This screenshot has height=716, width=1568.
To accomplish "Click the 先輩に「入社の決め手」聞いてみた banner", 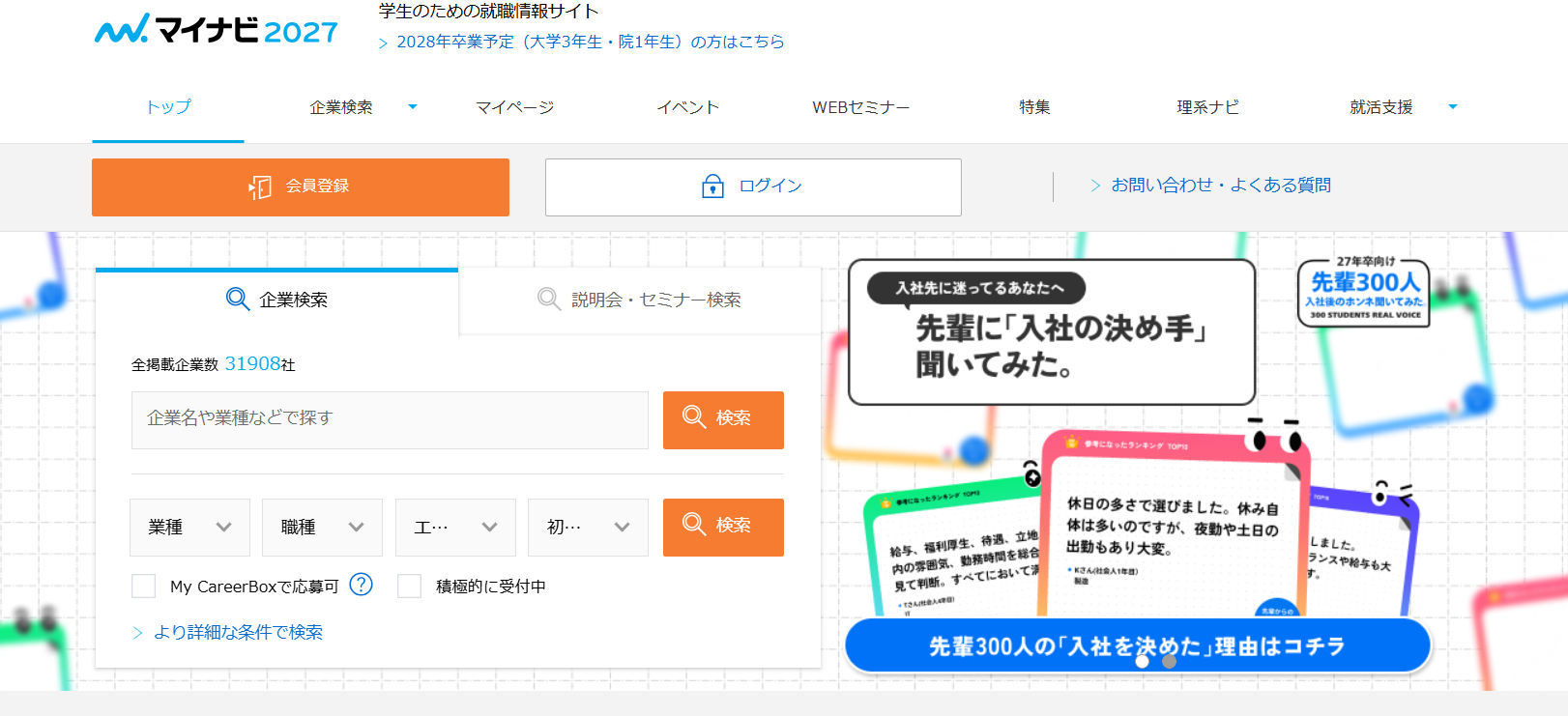I will coord(1052,331).
